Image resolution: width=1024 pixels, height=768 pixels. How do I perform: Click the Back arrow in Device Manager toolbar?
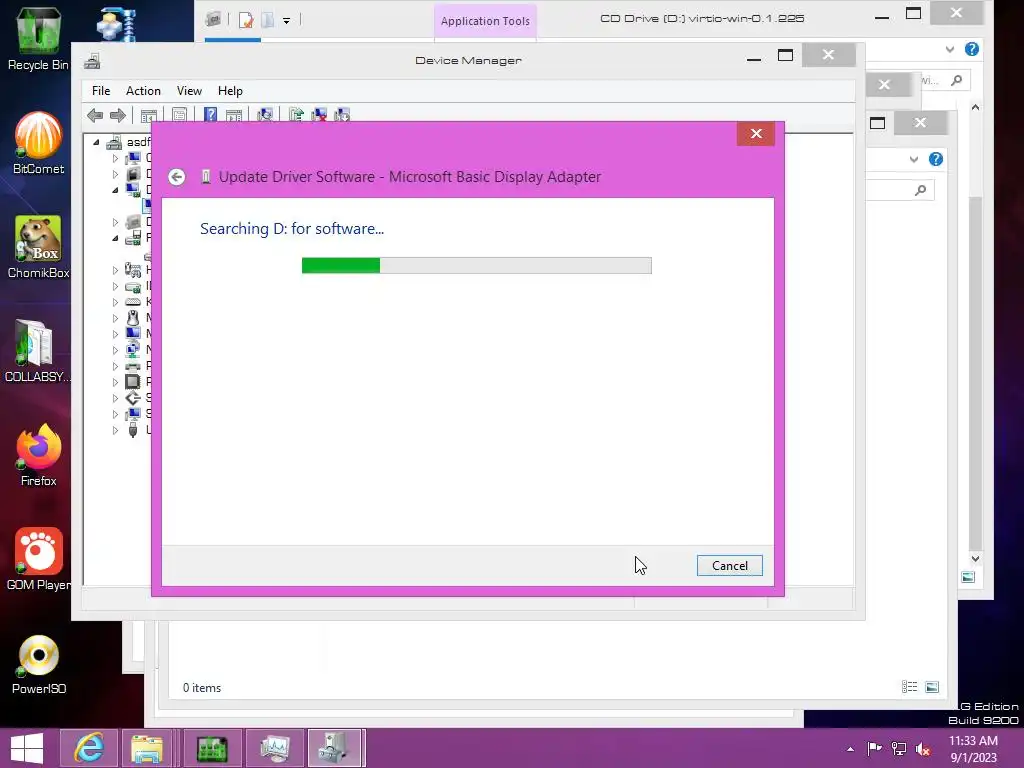[95, 116]
